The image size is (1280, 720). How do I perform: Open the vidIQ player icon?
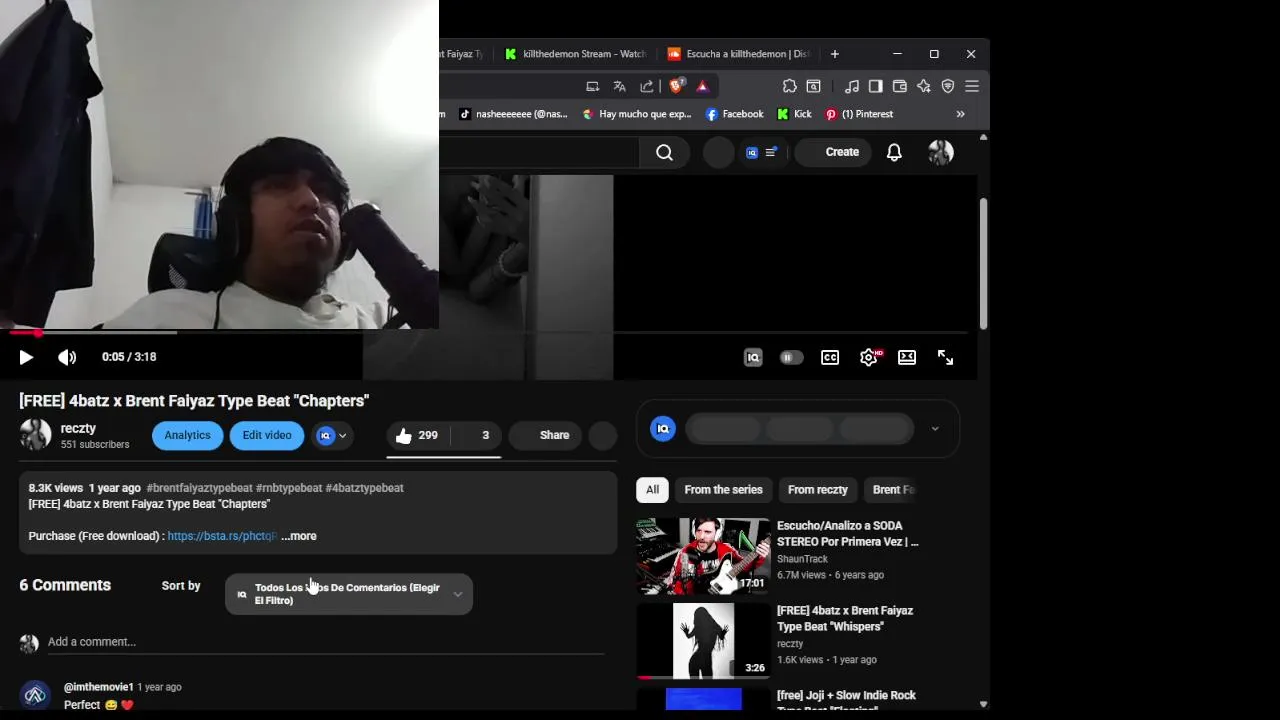click(753, 357)
